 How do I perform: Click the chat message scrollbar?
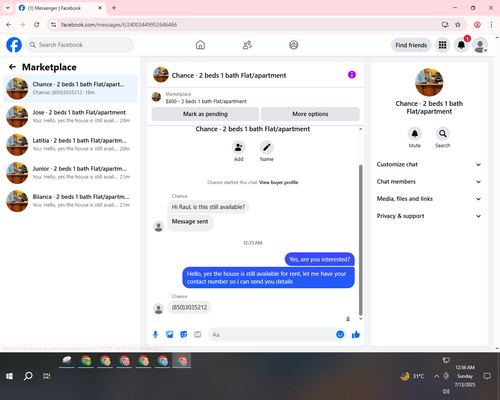coord(360,240)
